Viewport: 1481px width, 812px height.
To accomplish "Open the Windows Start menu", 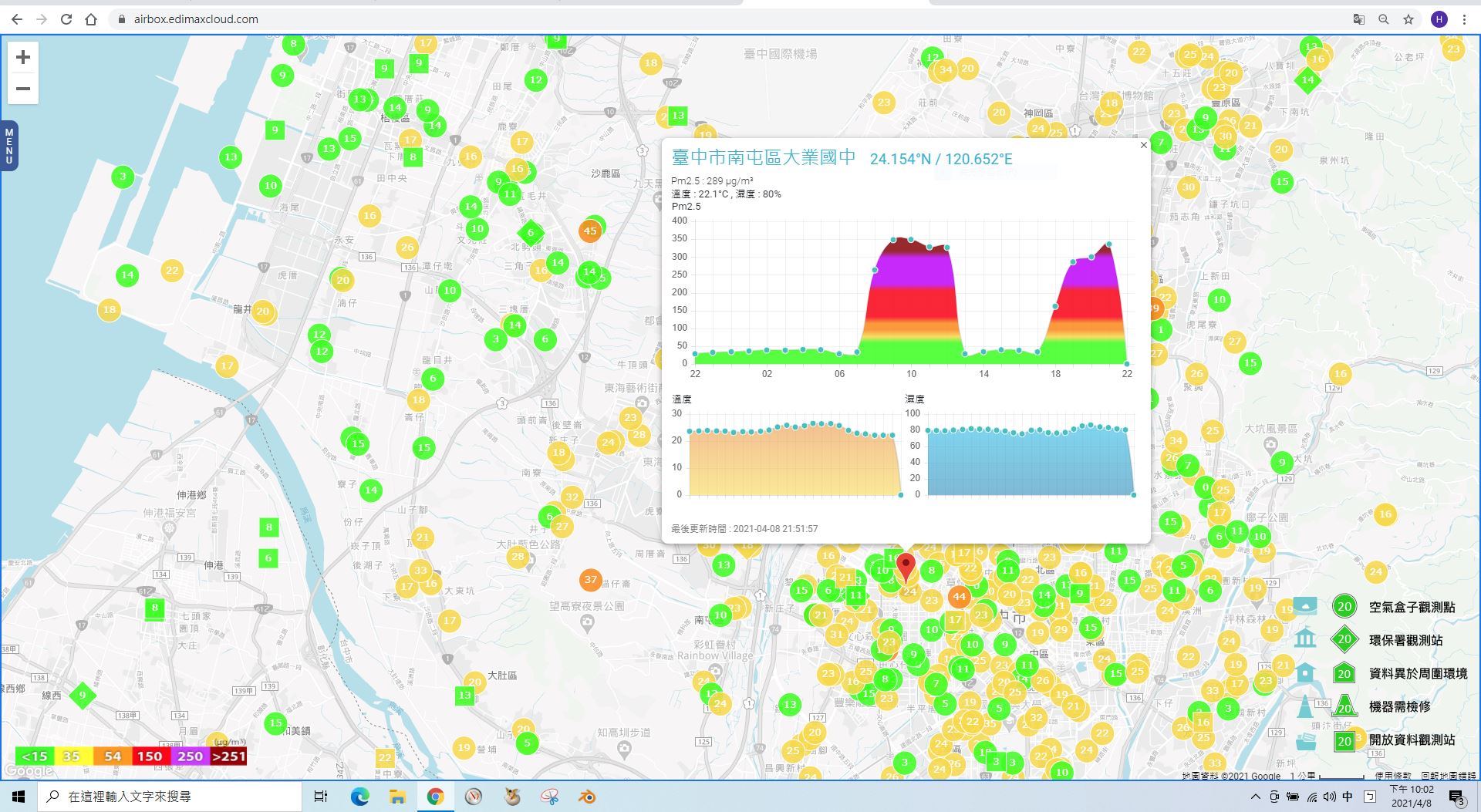I will pos(19,797).
